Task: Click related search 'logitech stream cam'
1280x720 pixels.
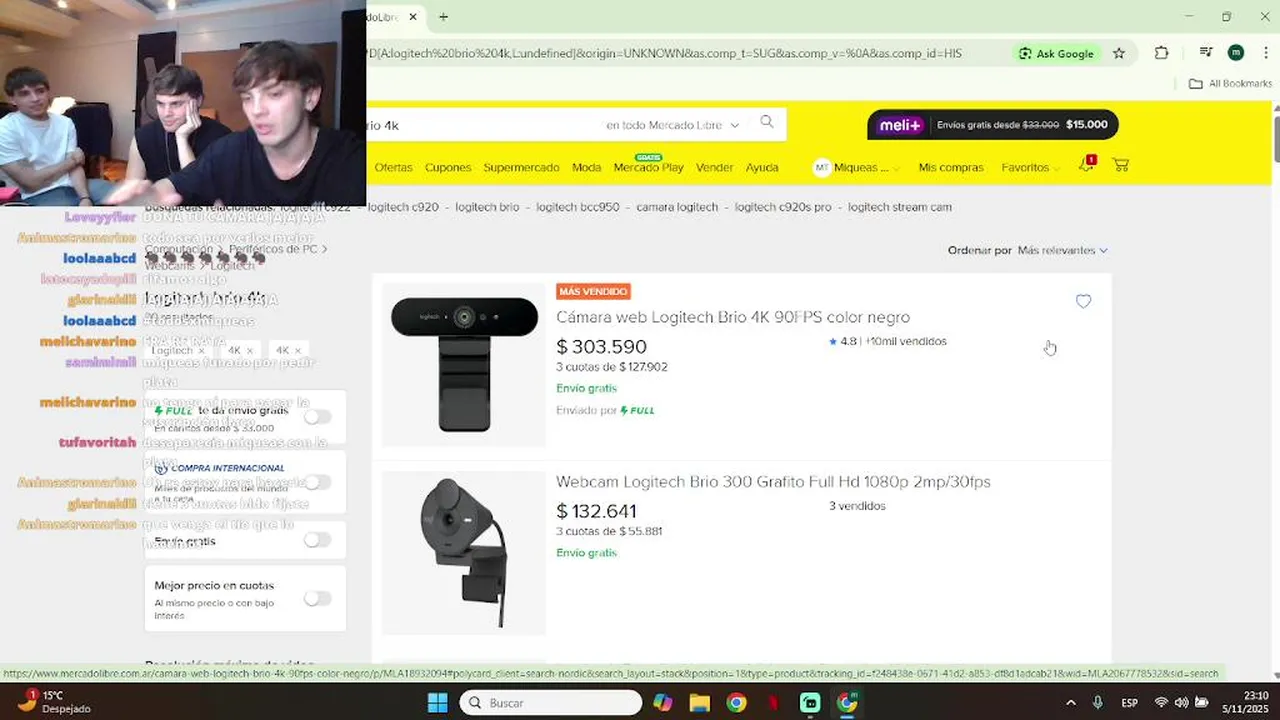Action: (900, 207)
